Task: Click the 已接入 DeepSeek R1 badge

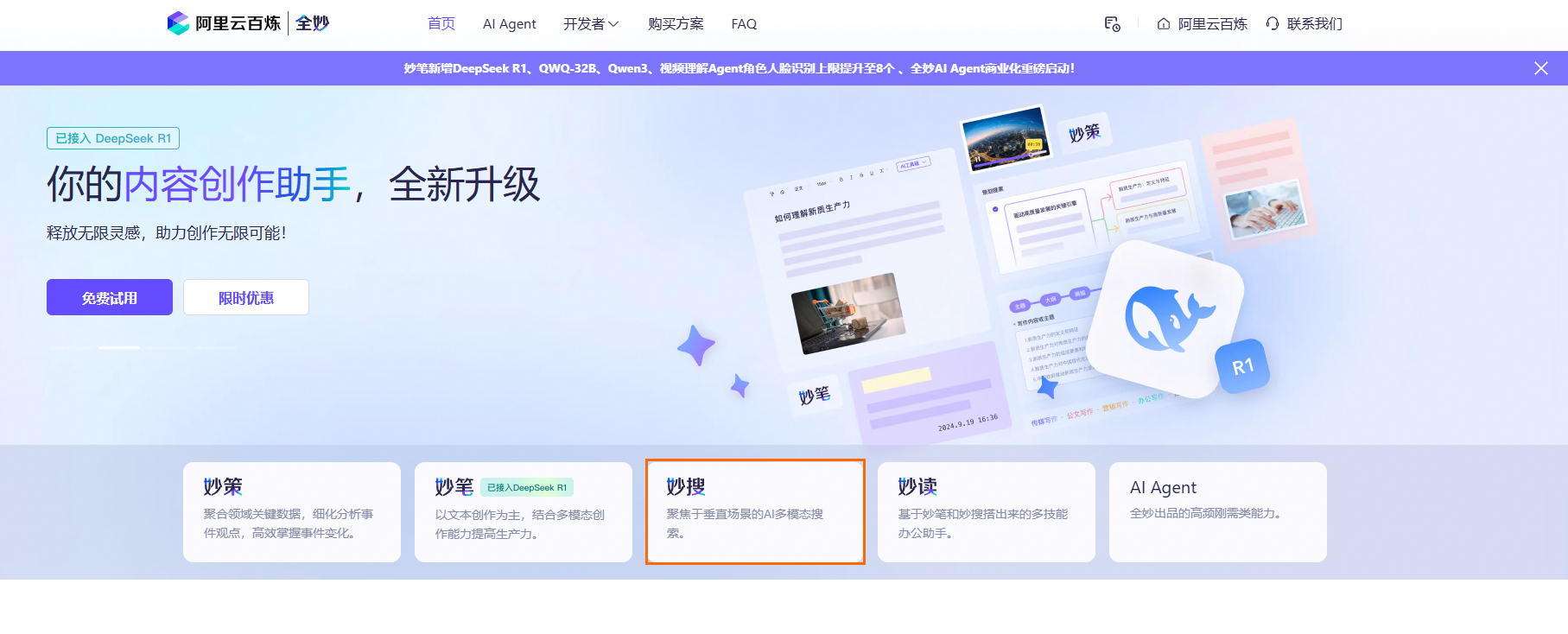Action: point(113,138)
